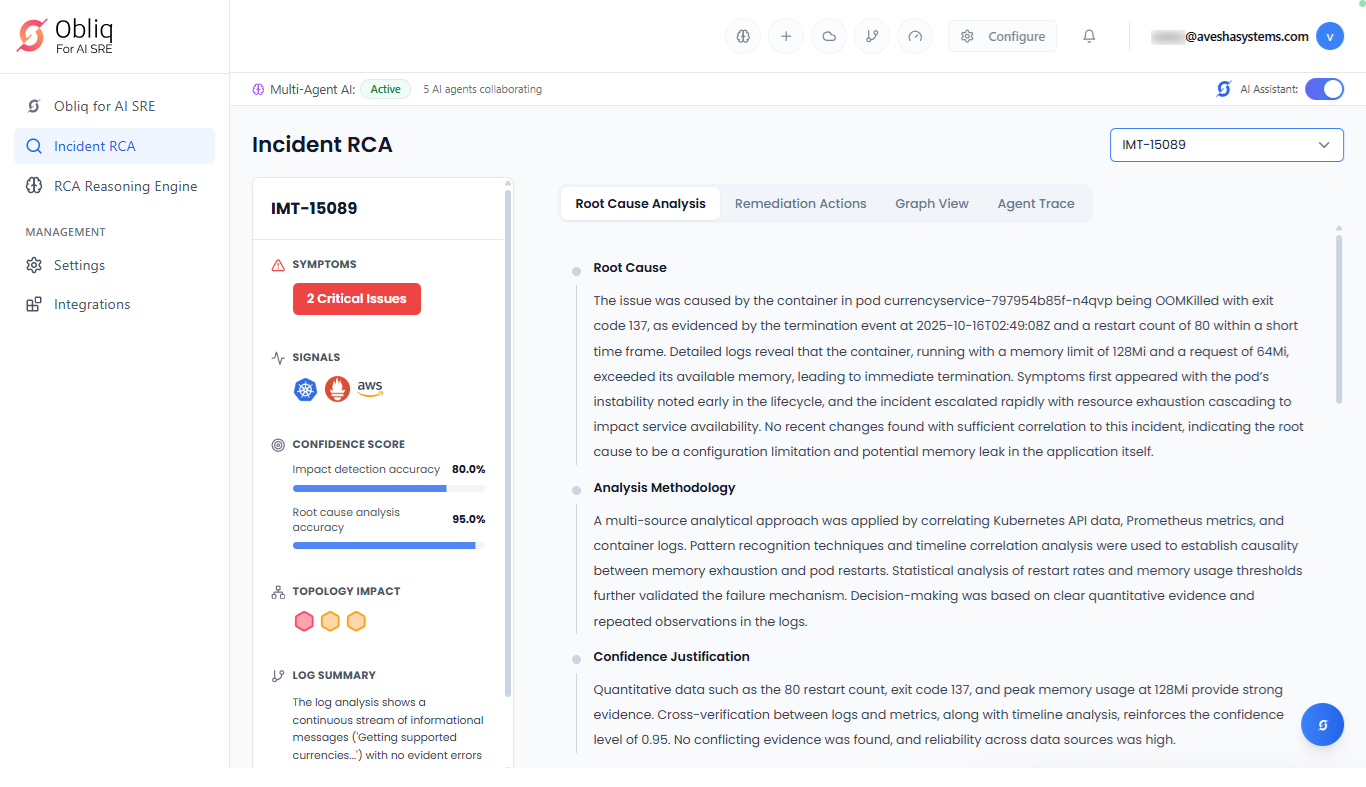Switch to Remediation Actions tab

click(800, 203)
